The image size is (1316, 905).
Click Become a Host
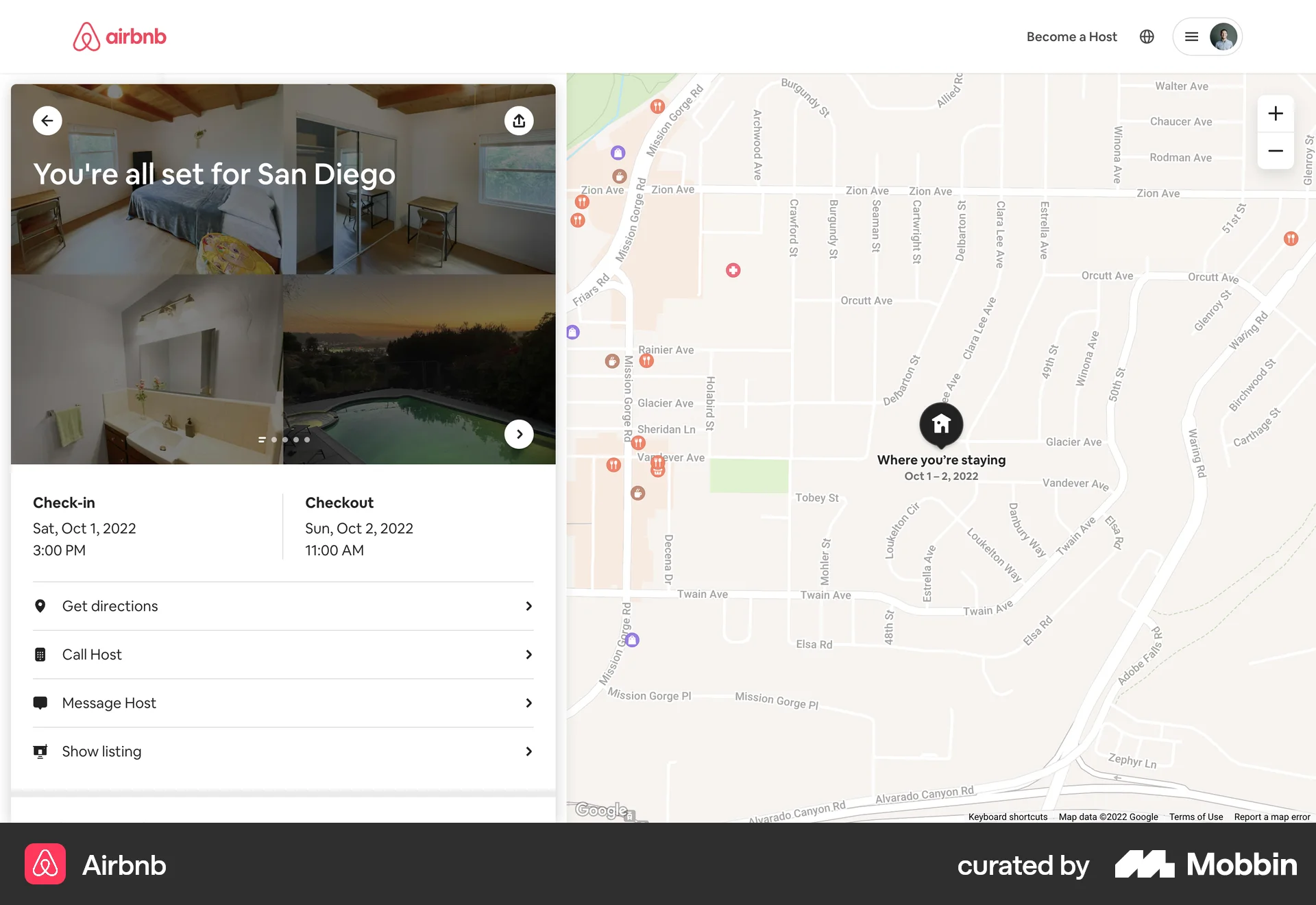pos(1071,36)
